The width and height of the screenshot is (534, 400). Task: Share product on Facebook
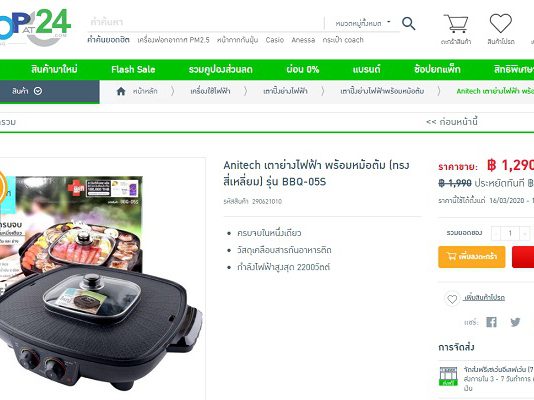click(491, 322)
